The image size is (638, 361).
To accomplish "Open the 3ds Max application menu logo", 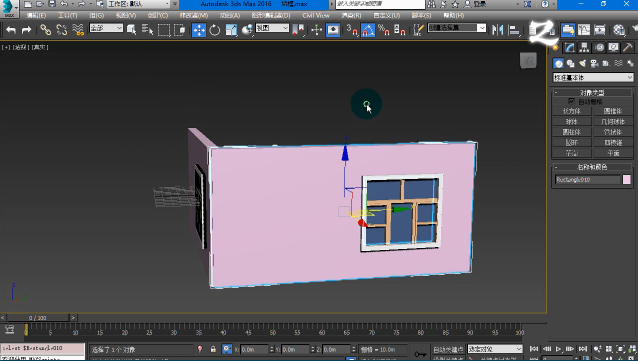I will pos(9,8).
